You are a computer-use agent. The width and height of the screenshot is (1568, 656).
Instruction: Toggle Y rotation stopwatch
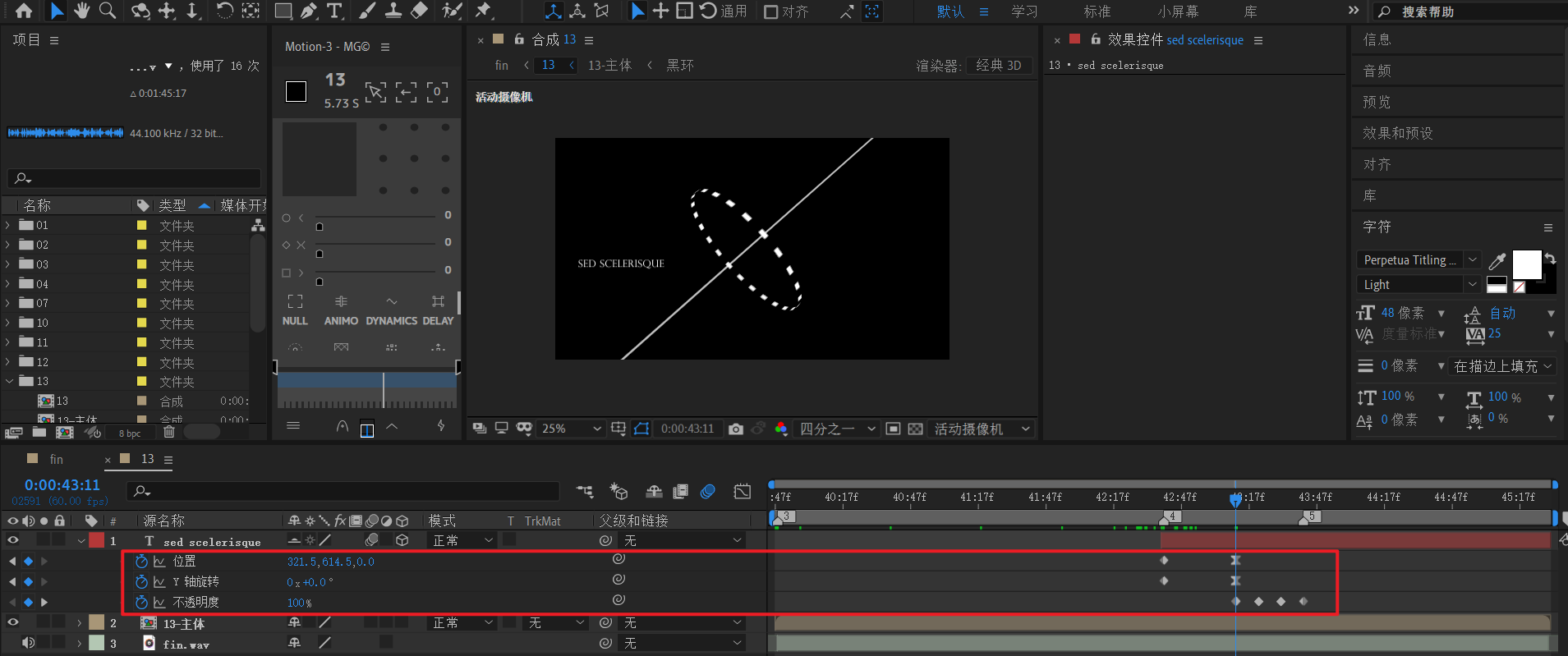click(141, 581)
